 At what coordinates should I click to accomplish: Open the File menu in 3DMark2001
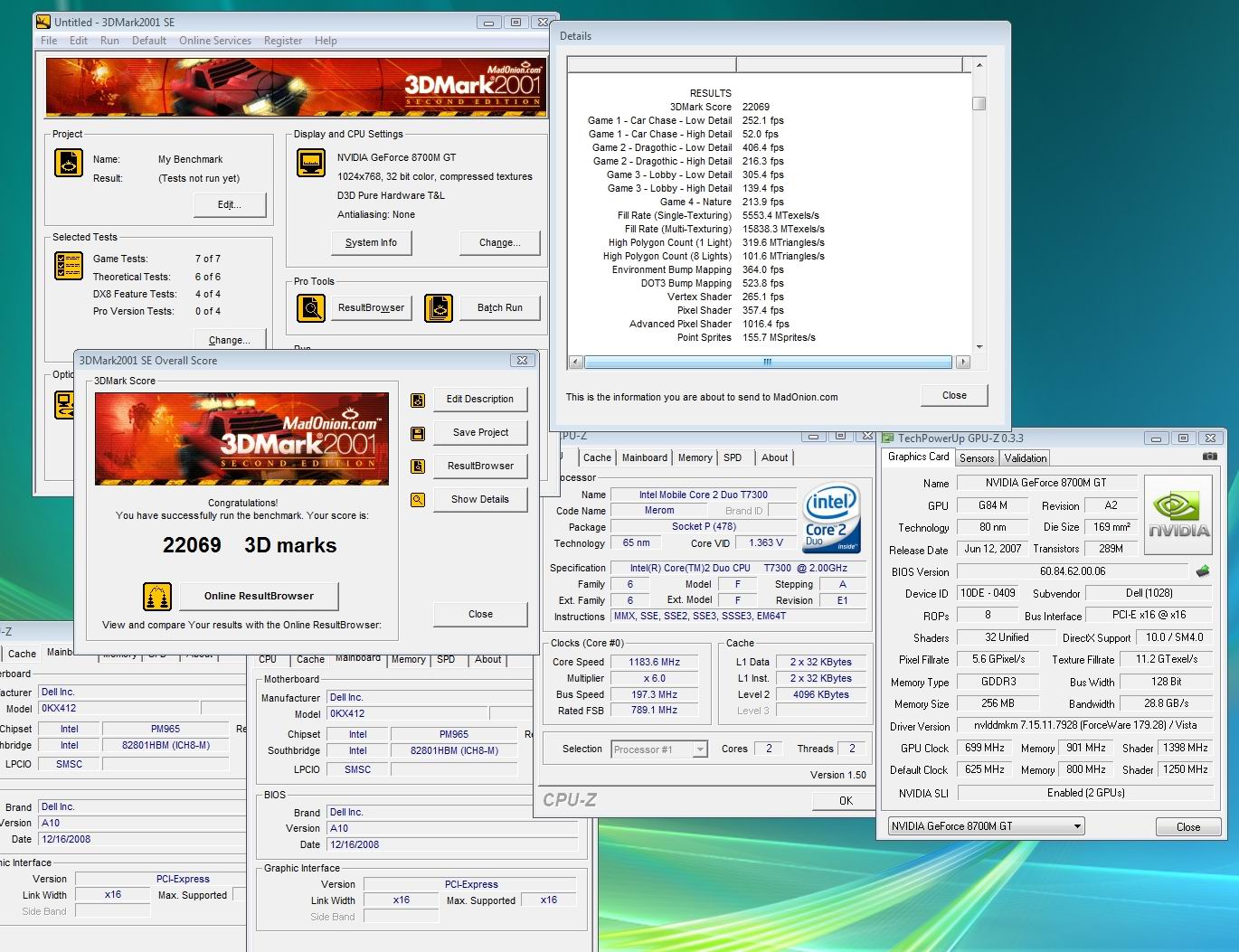coord(49,41)
